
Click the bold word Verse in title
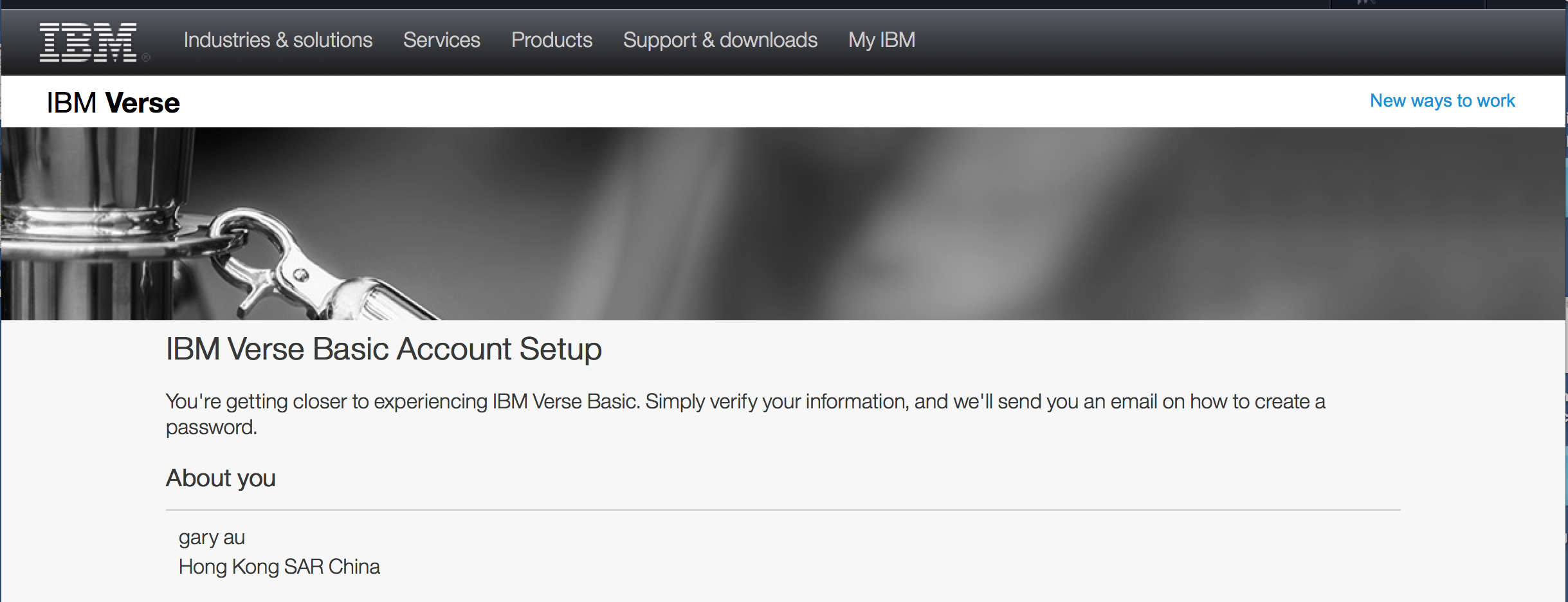pyautogui.click(x=142, y=103)
